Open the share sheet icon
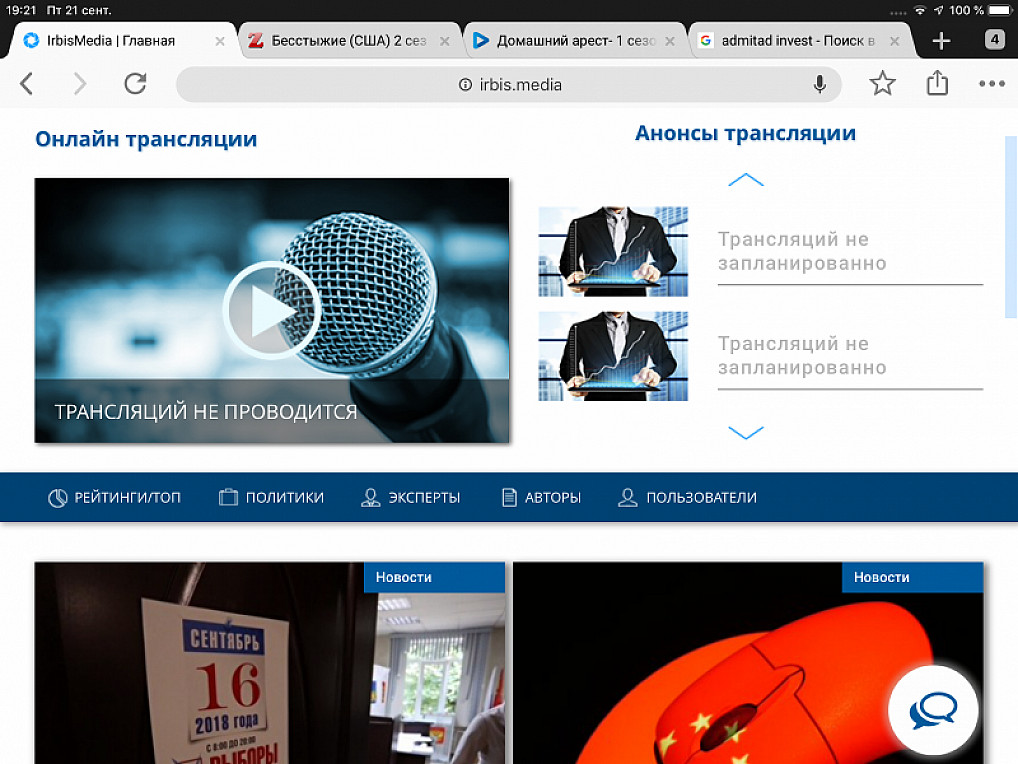Screen dimensions: 1018x764 [x=937, y=82]
